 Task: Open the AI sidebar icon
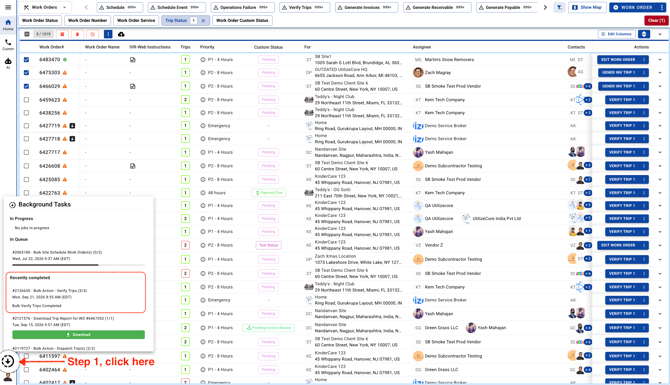(8, 63)
